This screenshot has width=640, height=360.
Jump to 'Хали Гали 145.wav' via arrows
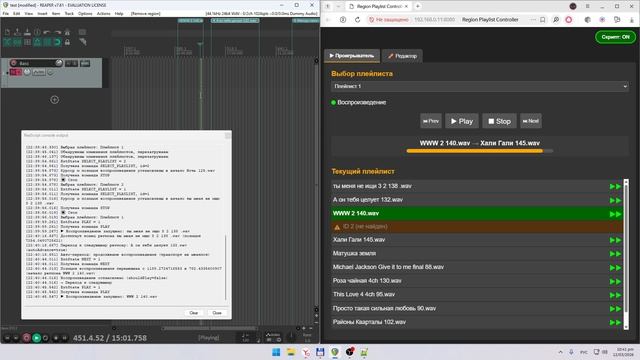pos(615,240)
